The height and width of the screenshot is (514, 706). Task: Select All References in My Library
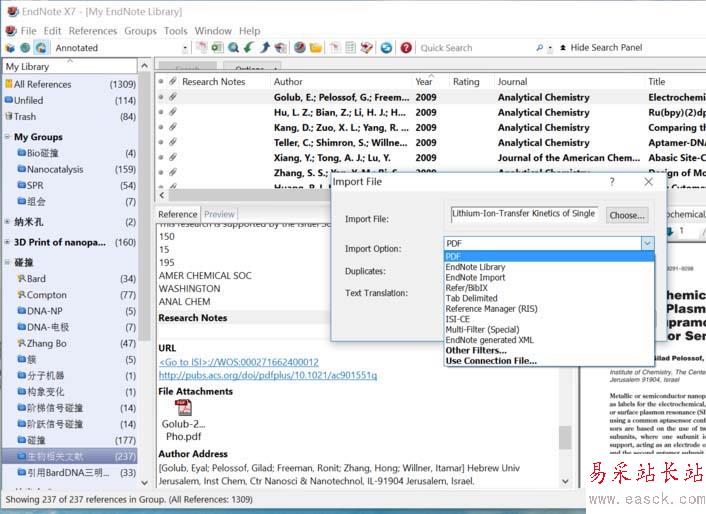[70, 84]
